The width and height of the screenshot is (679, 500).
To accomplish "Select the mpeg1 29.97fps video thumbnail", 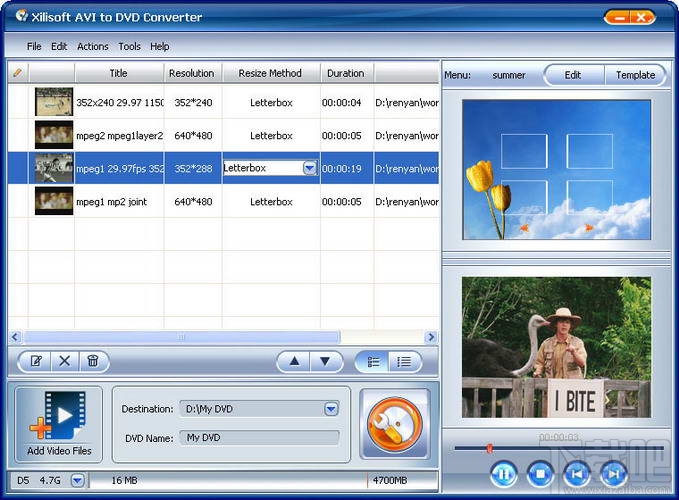I will tap(54, 168).
